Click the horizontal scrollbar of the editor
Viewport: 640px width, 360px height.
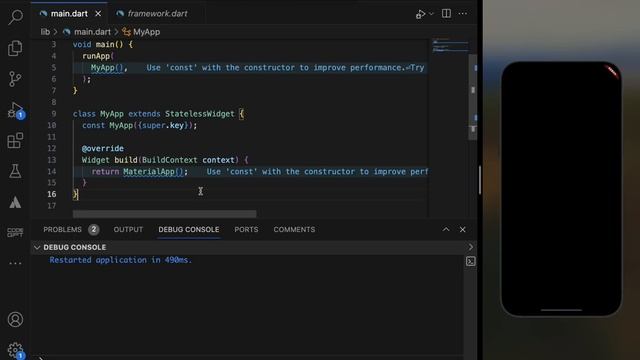point(164,214)
